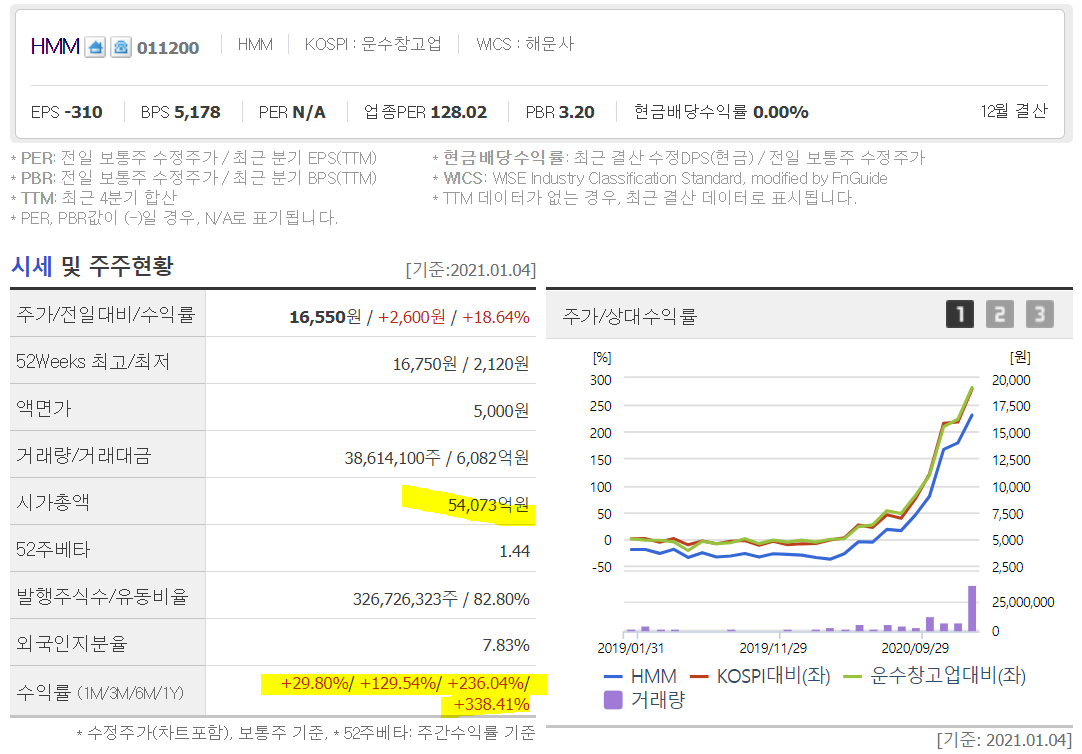
Task: Select the 액면가 5,000원 value
Action: click(x=501, y=411)
